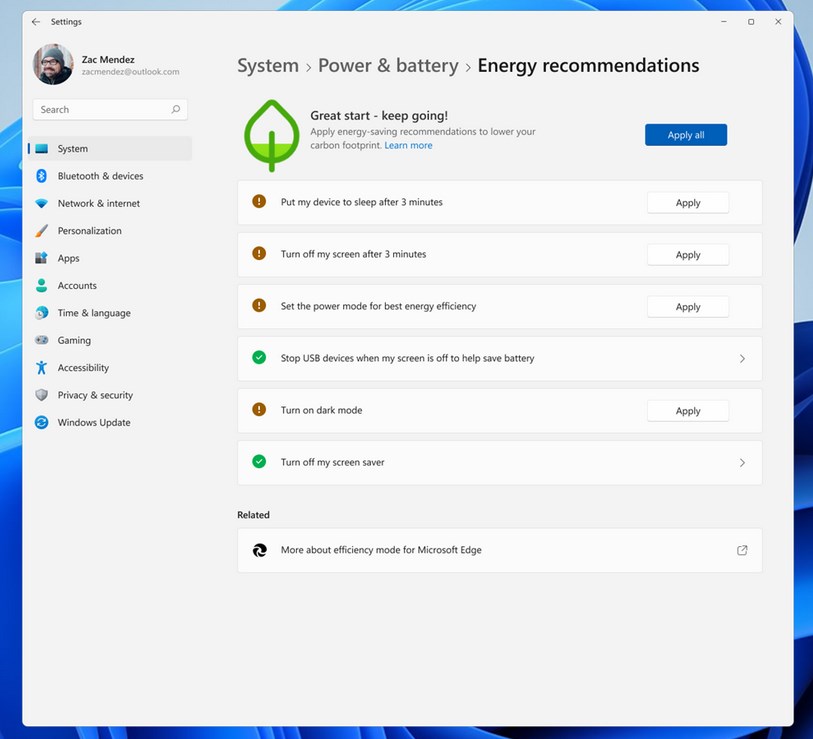
Task: Click the back arrow in Settings title bar
Action: tap(36, 22)
